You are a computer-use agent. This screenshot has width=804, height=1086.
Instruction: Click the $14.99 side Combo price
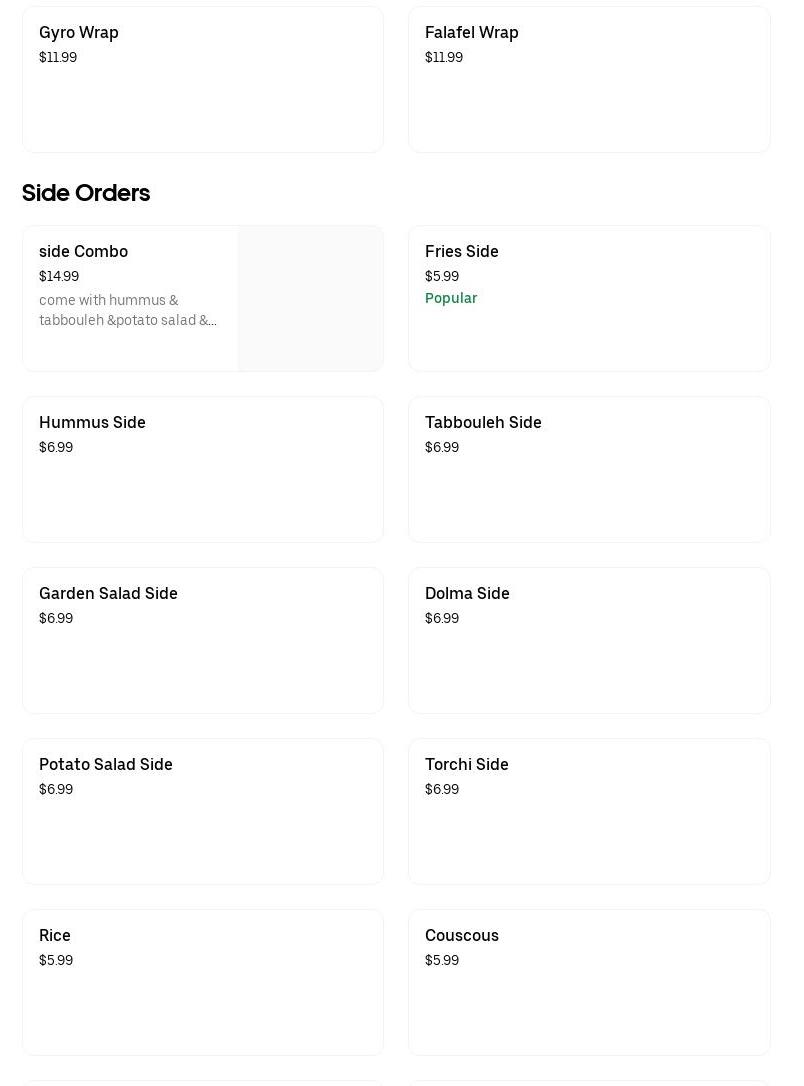pos(59,276)
